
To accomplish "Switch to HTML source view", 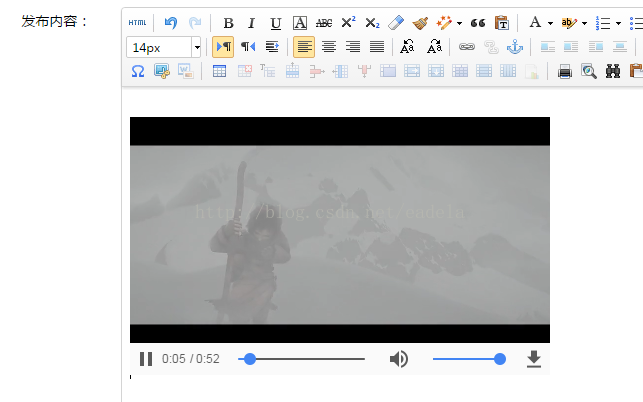I will [x=137, y=23].
